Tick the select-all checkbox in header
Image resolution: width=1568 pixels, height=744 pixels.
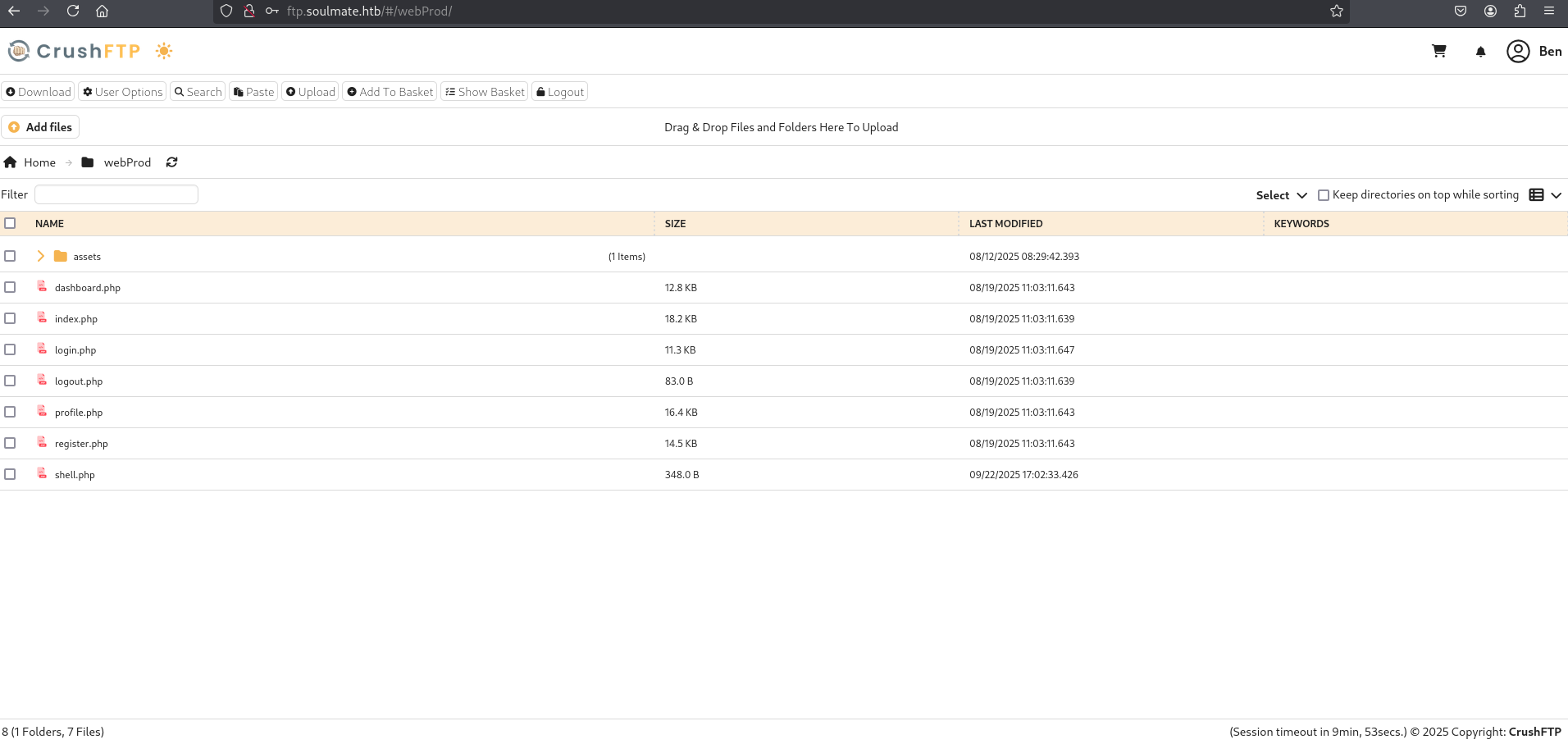click(x=10, y=223)
